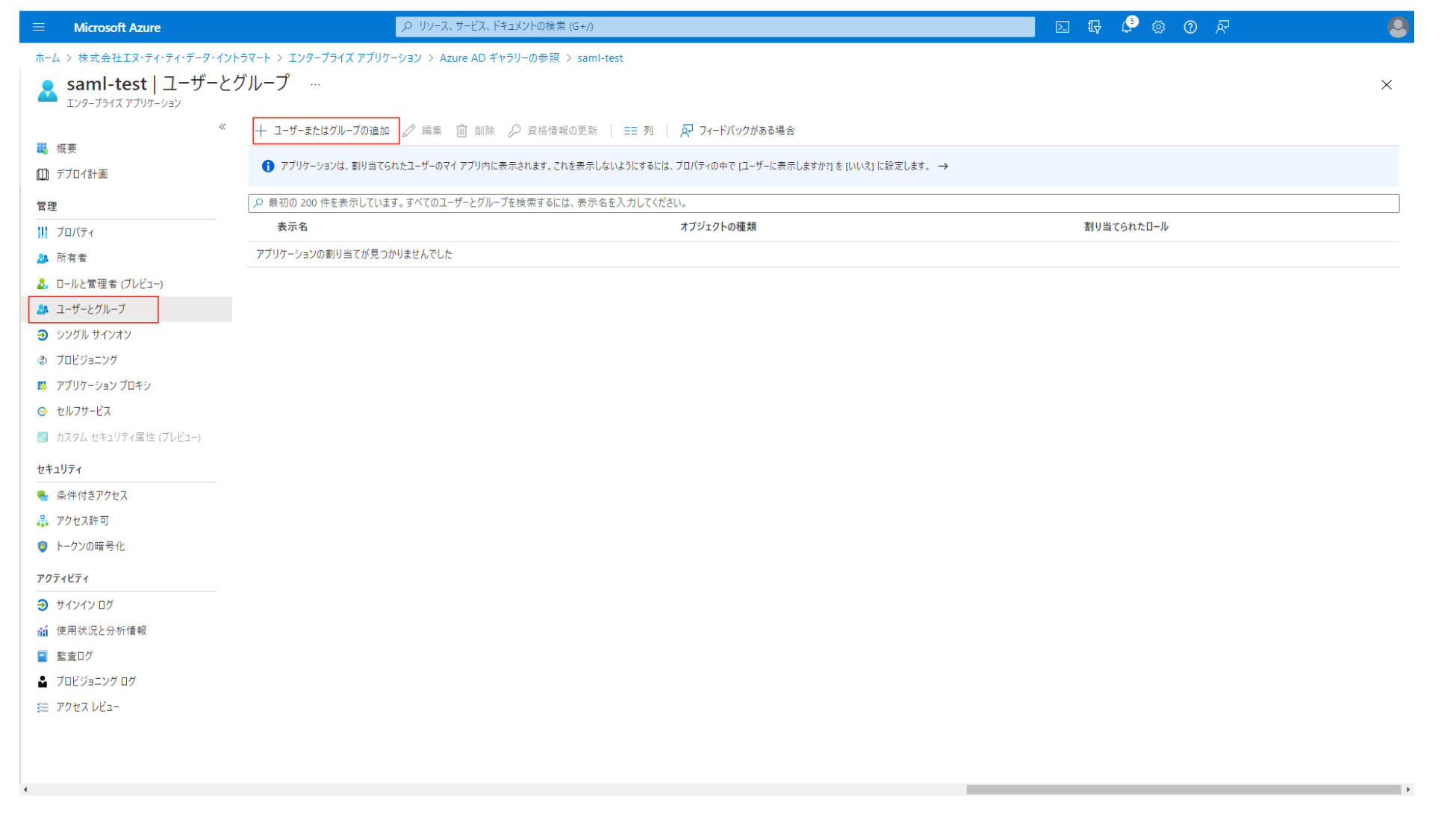Open the user account avatar

click(x=1398, y=27)
